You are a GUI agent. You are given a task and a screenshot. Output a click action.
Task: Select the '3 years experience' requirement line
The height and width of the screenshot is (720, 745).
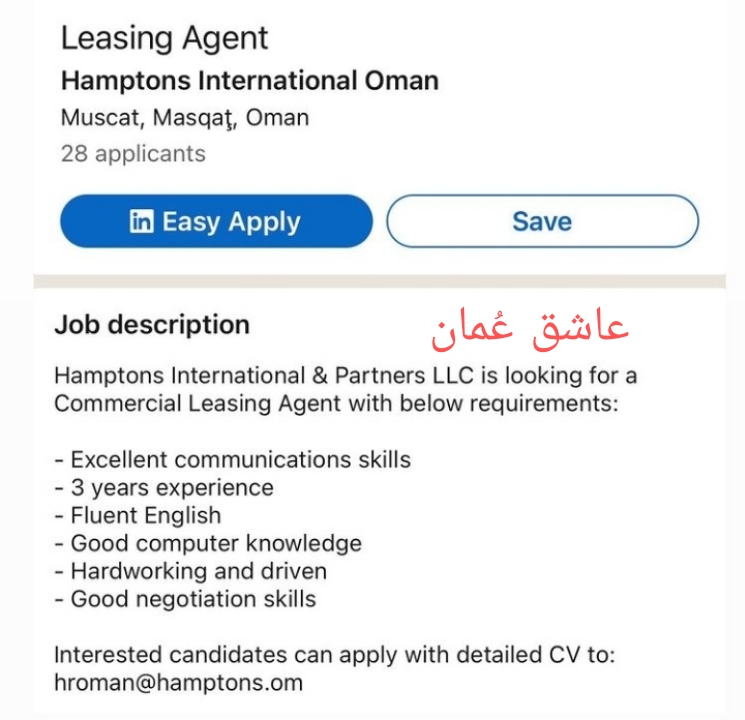coord(163,488)
